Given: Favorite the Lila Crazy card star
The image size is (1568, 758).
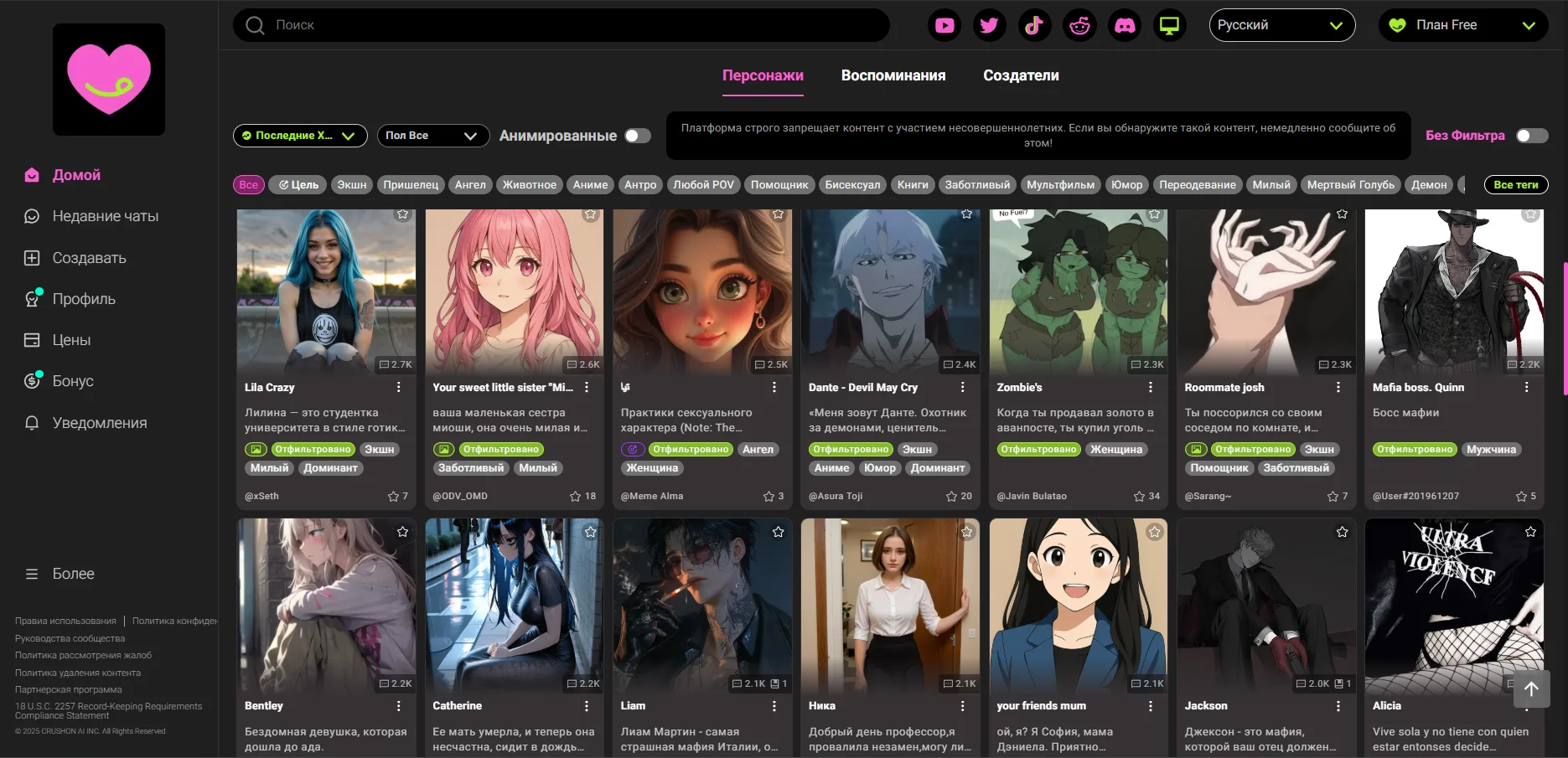Looking at the screenshot, I should 403,214.
